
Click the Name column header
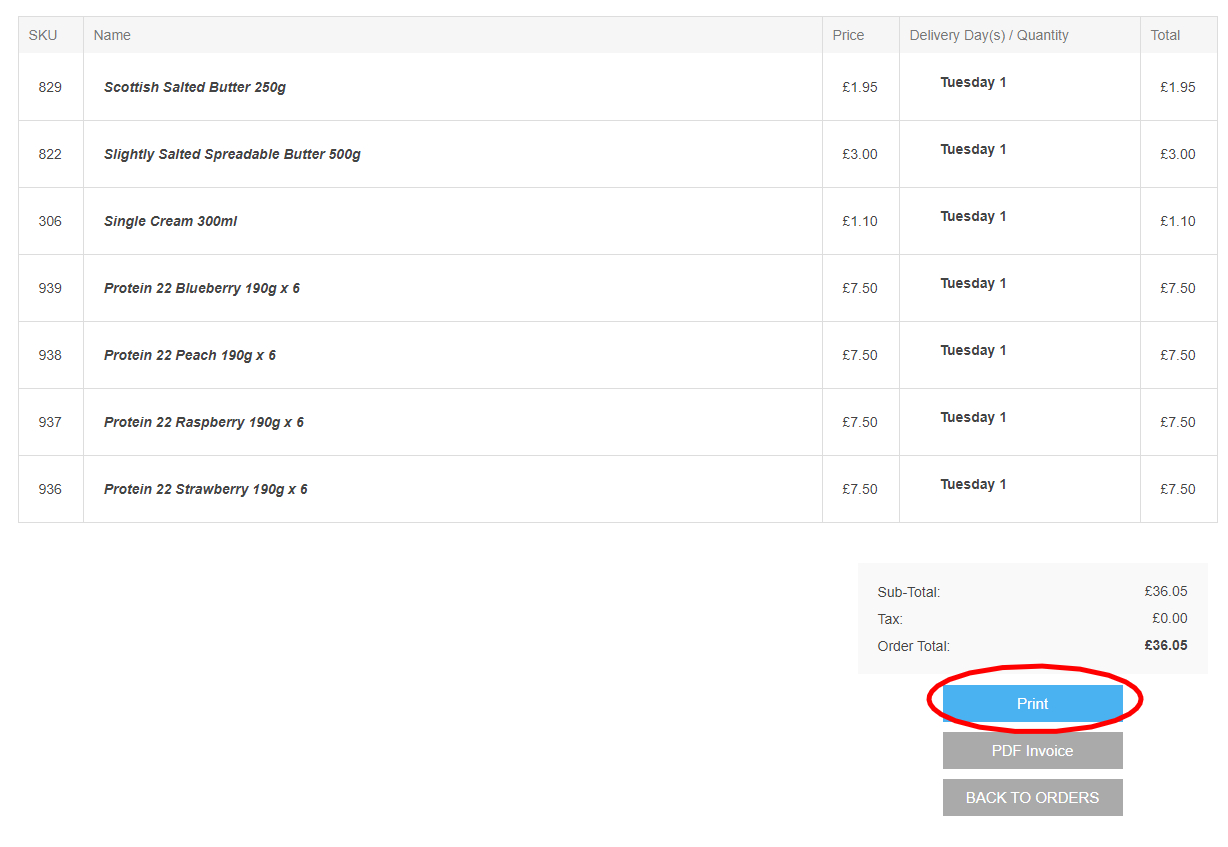[112, 35]
